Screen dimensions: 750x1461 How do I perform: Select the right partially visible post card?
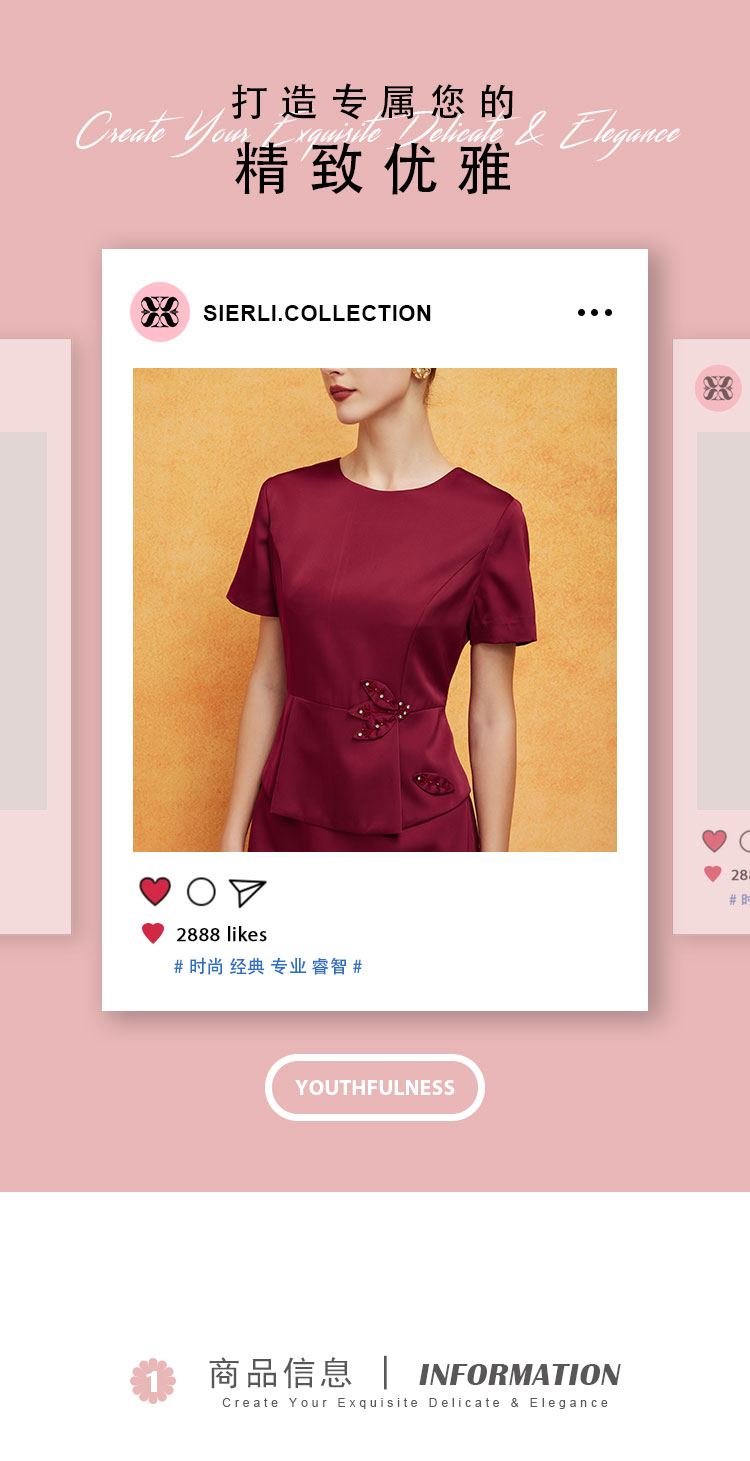tap(711, 636)
